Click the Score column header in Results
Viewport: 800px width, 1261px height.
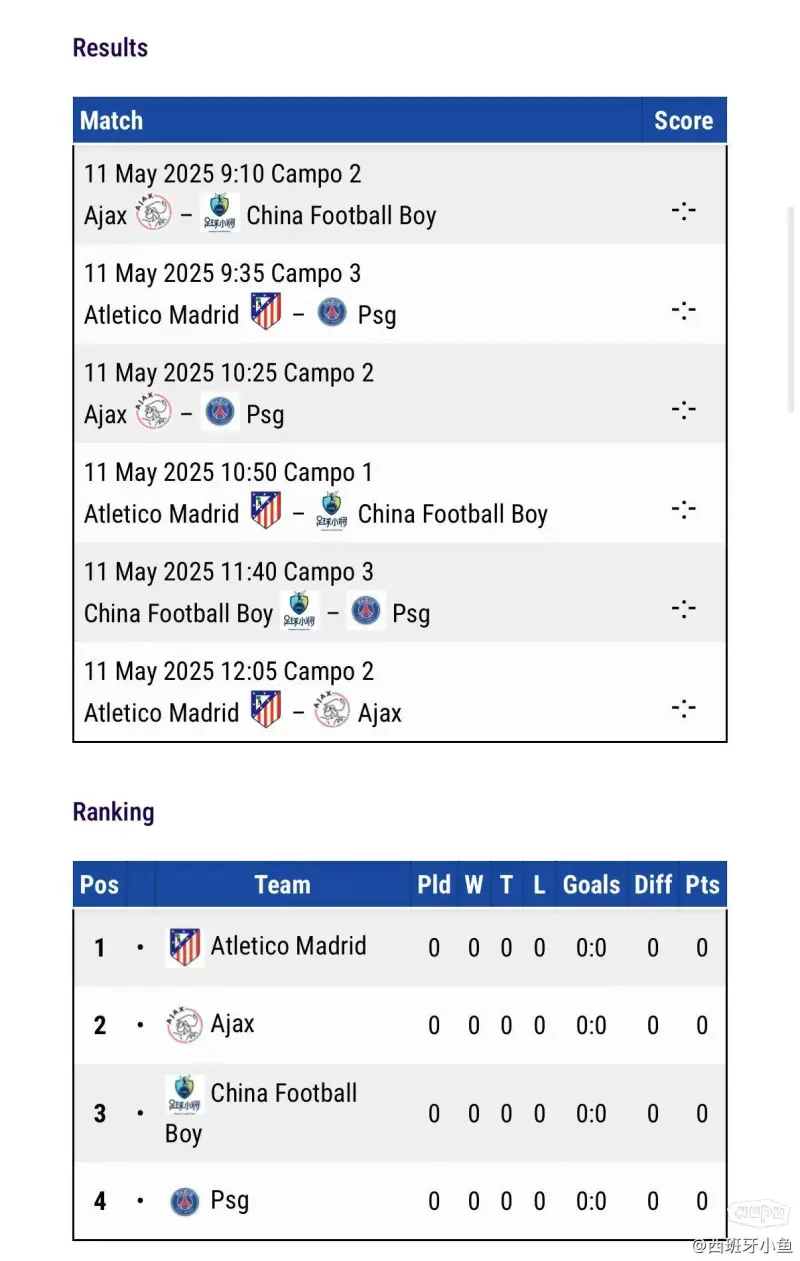(x=684, y=121)
